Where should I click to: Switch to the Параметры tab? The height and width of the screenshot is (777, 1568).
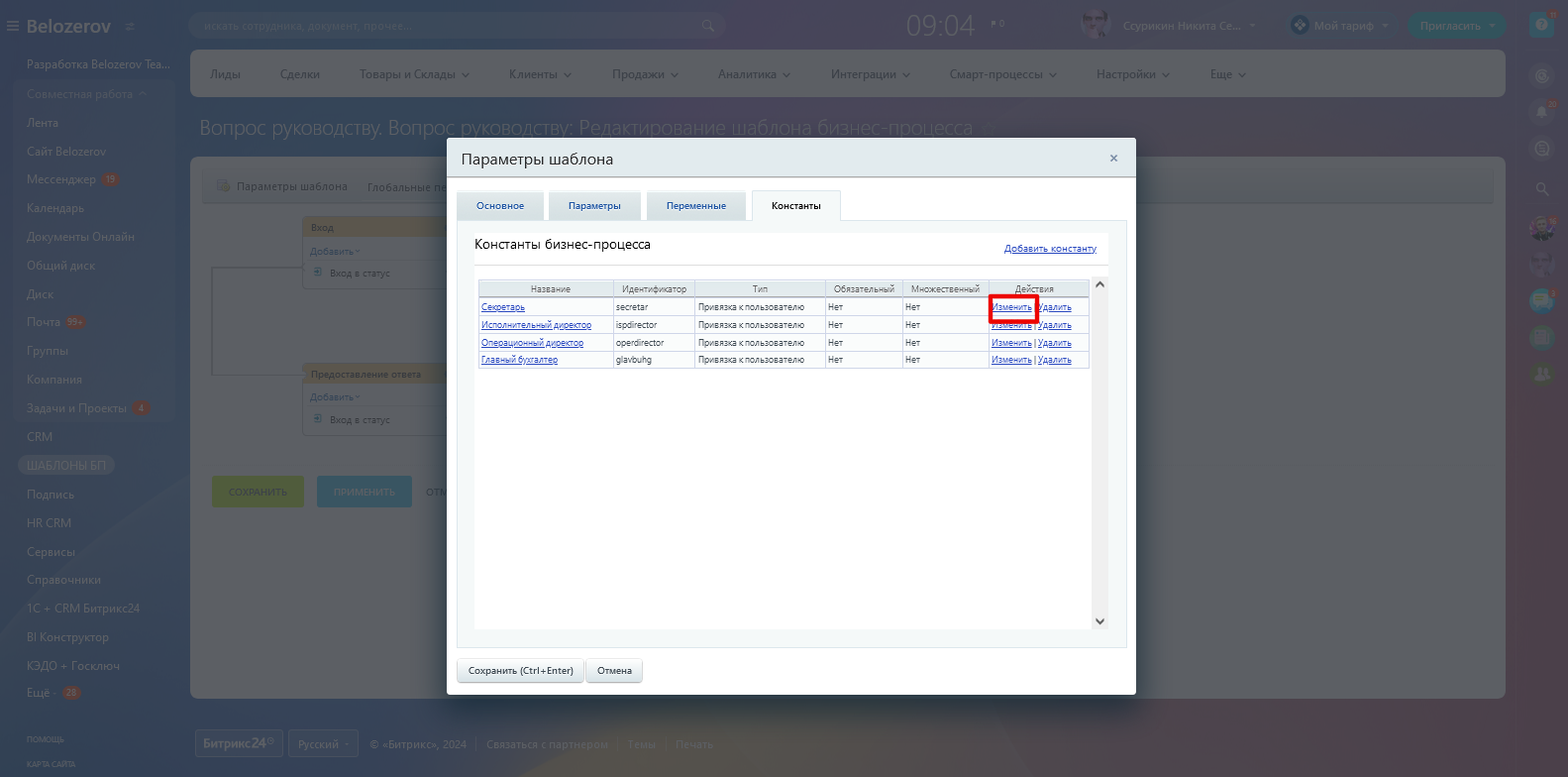point(594,206)
